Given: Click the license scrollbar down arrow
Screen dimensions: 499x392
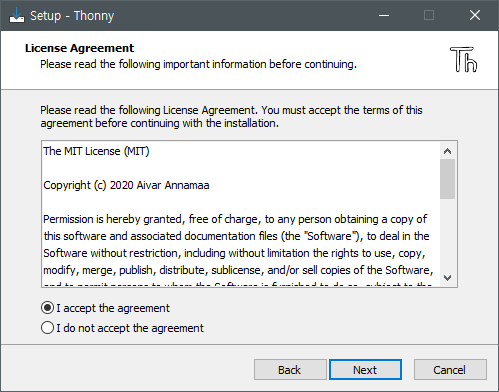Looking at the screenshot, I should click(447, 277).
